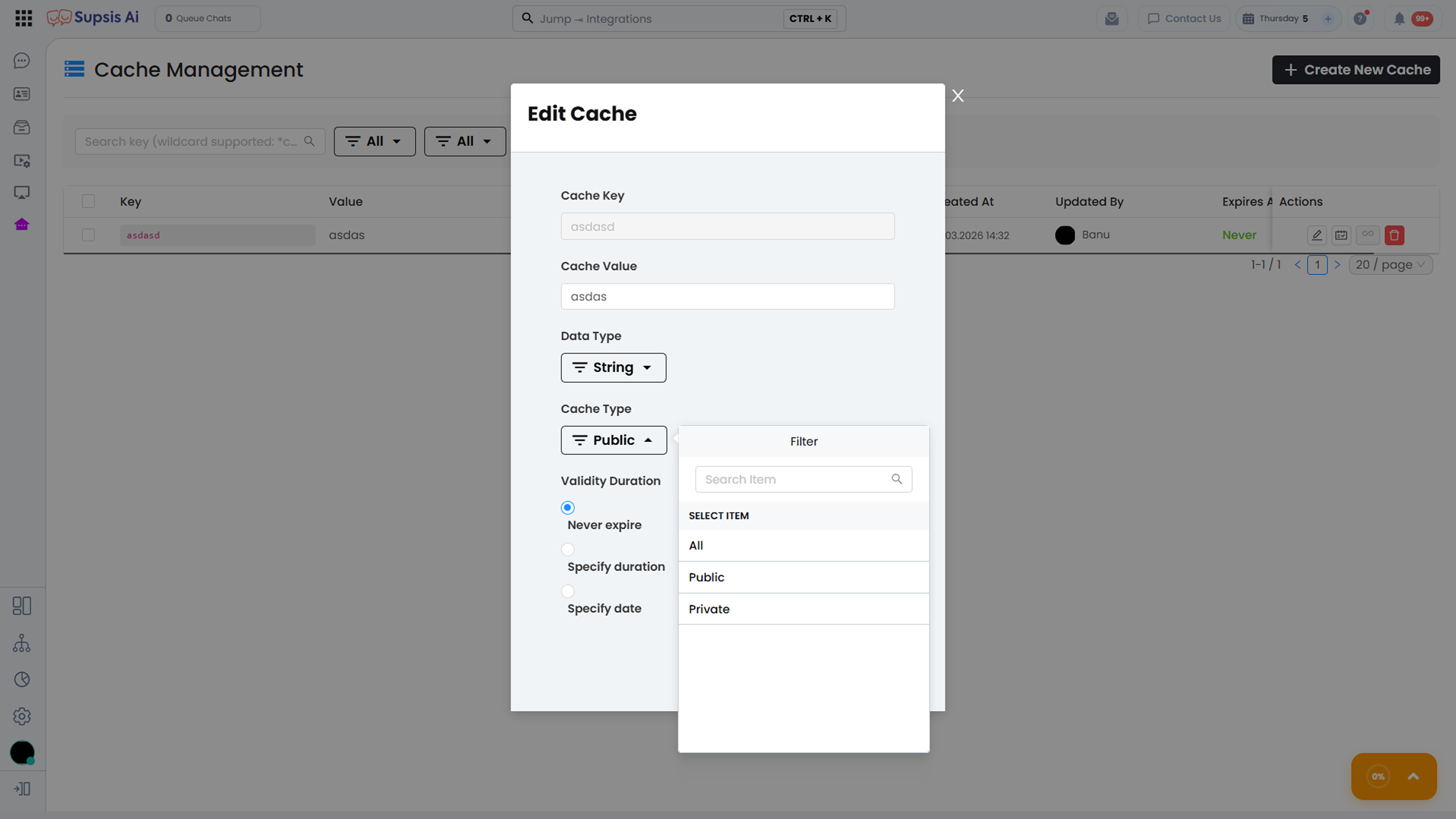Open the settings gear sidebar icon
1456x819 pixels.
pyautogui.click(x=22, y=716)
